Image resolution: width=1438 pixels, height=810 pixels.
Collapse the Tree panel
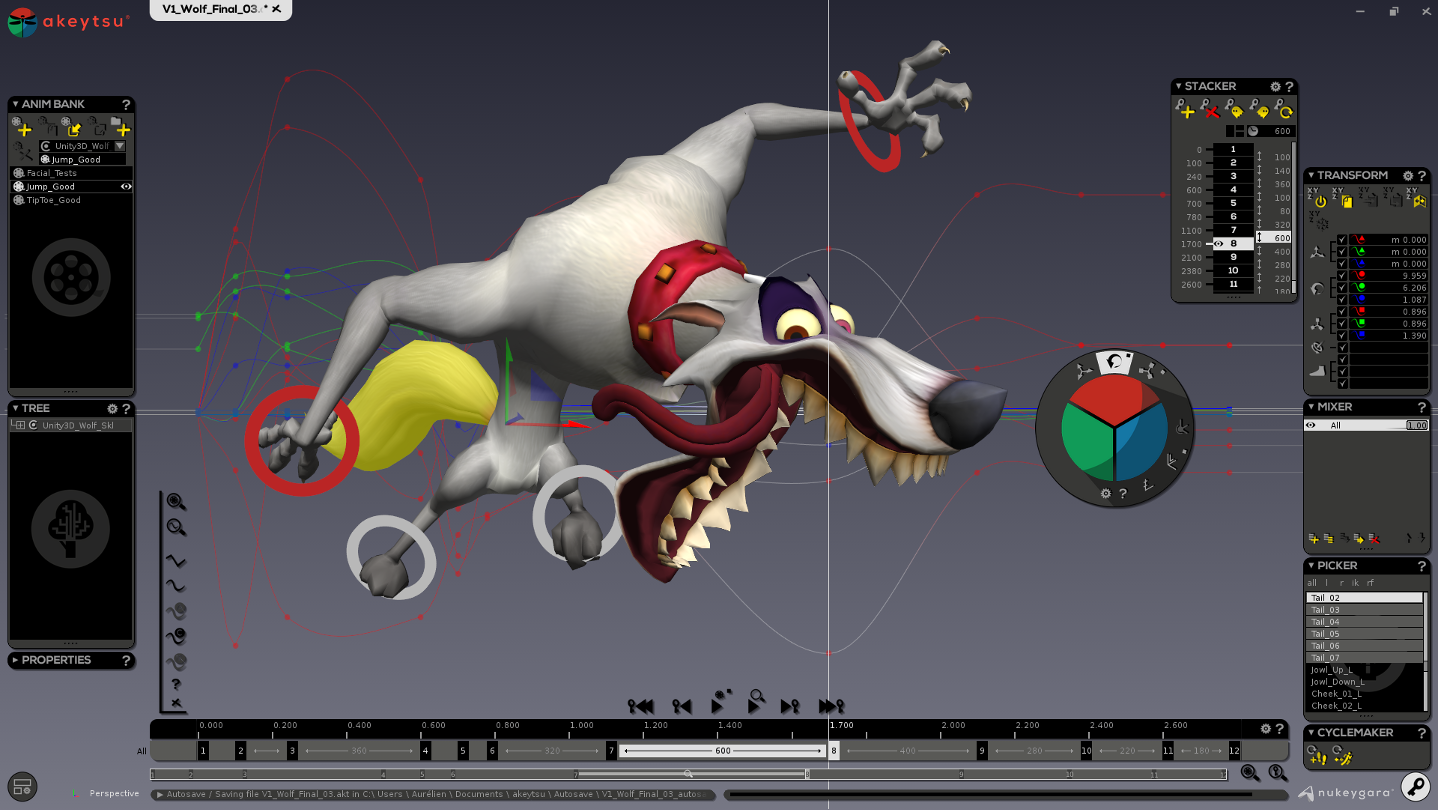(16, 409)
